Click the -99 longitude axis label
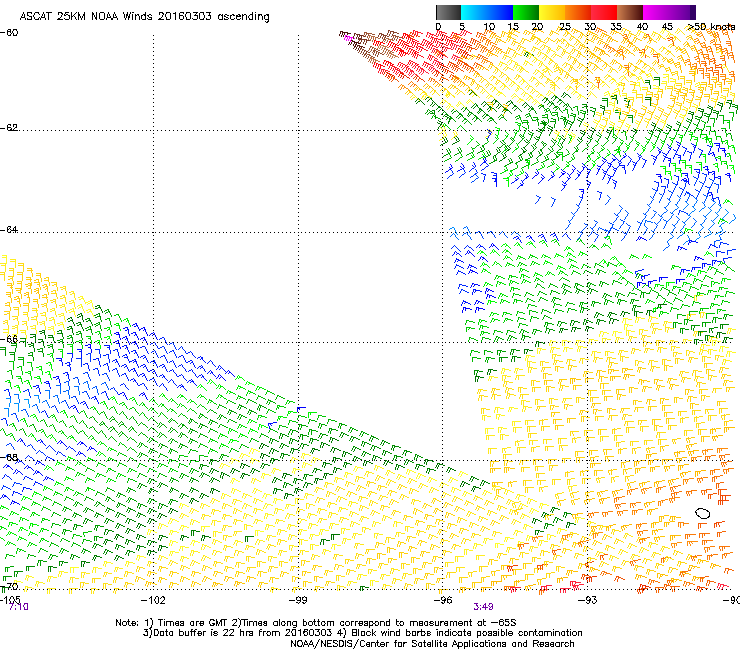 click(298, 600)
